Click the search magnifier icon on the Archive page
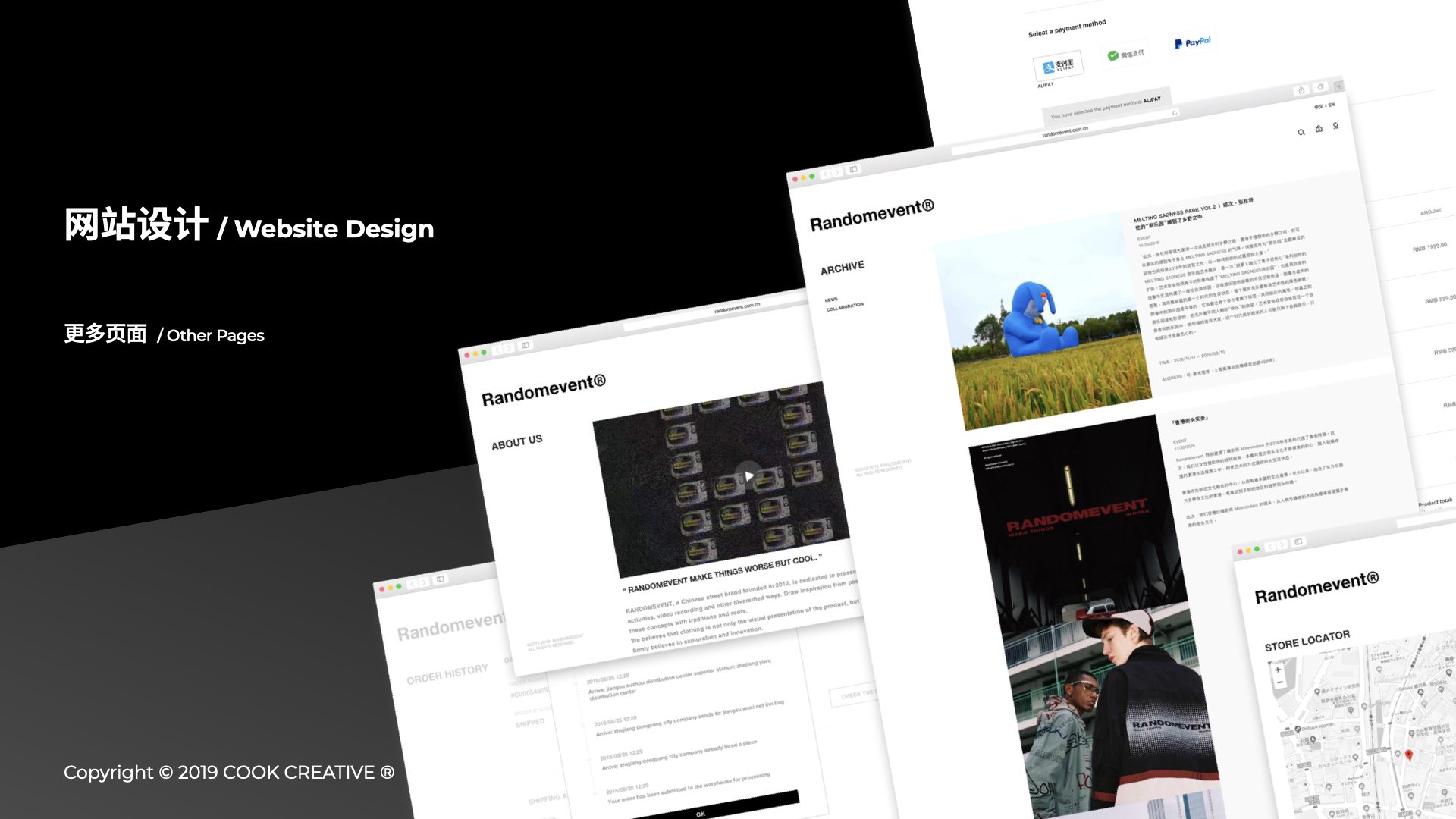This screenshot has height=819, width=1456. coord(1301,133)
